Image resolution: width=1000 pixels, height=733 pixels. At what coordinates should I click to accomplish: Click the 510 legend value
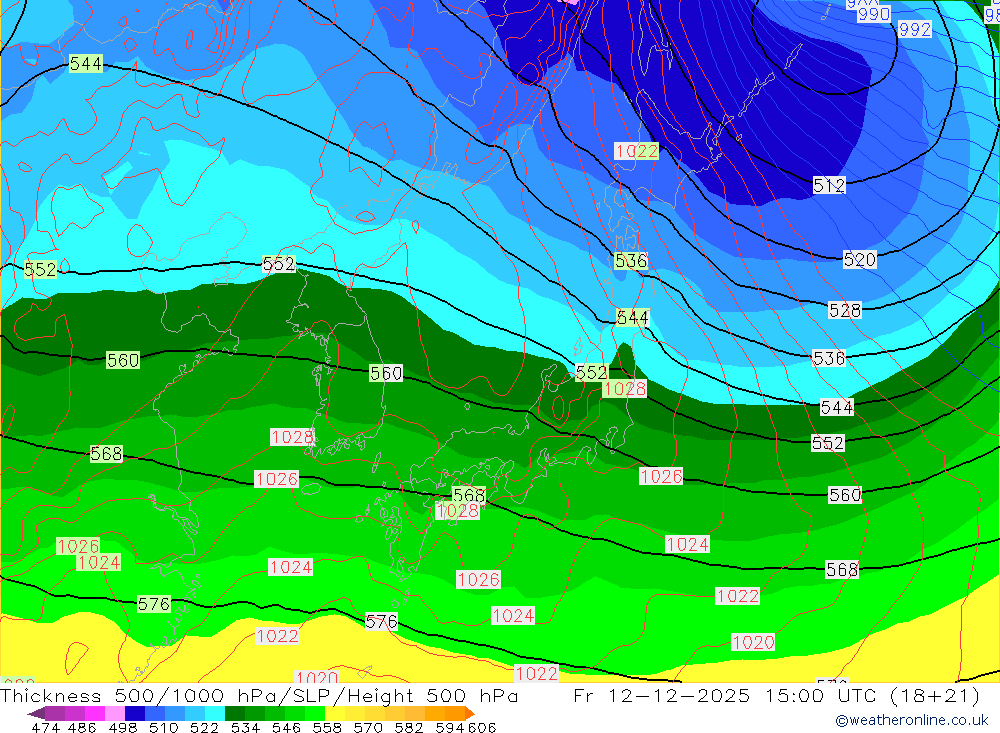coord(163,727)
